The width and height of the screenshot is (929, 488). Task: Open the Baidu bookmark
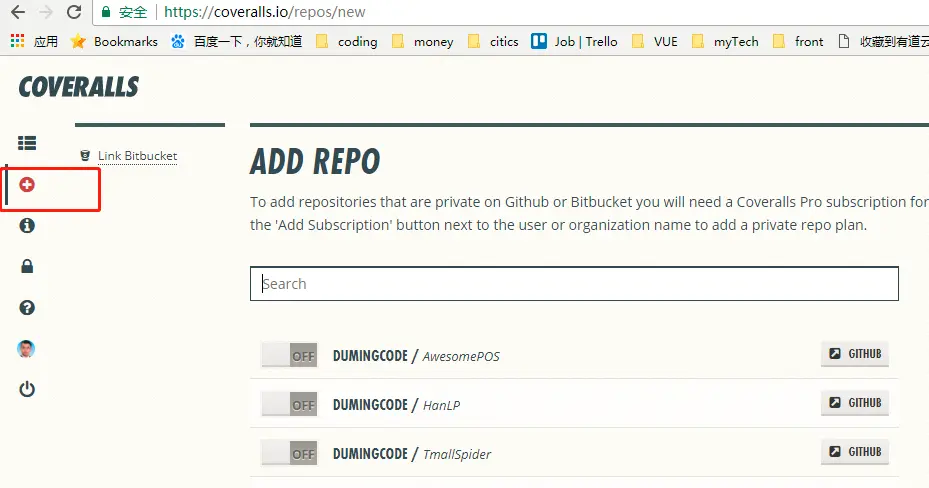coord(236,41)
